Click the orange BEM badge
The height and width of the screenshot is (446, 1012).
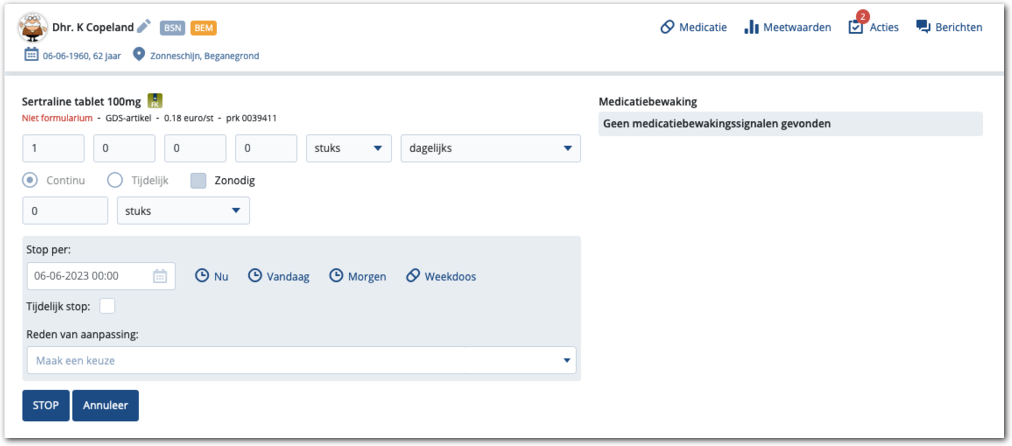coord(204,28)
